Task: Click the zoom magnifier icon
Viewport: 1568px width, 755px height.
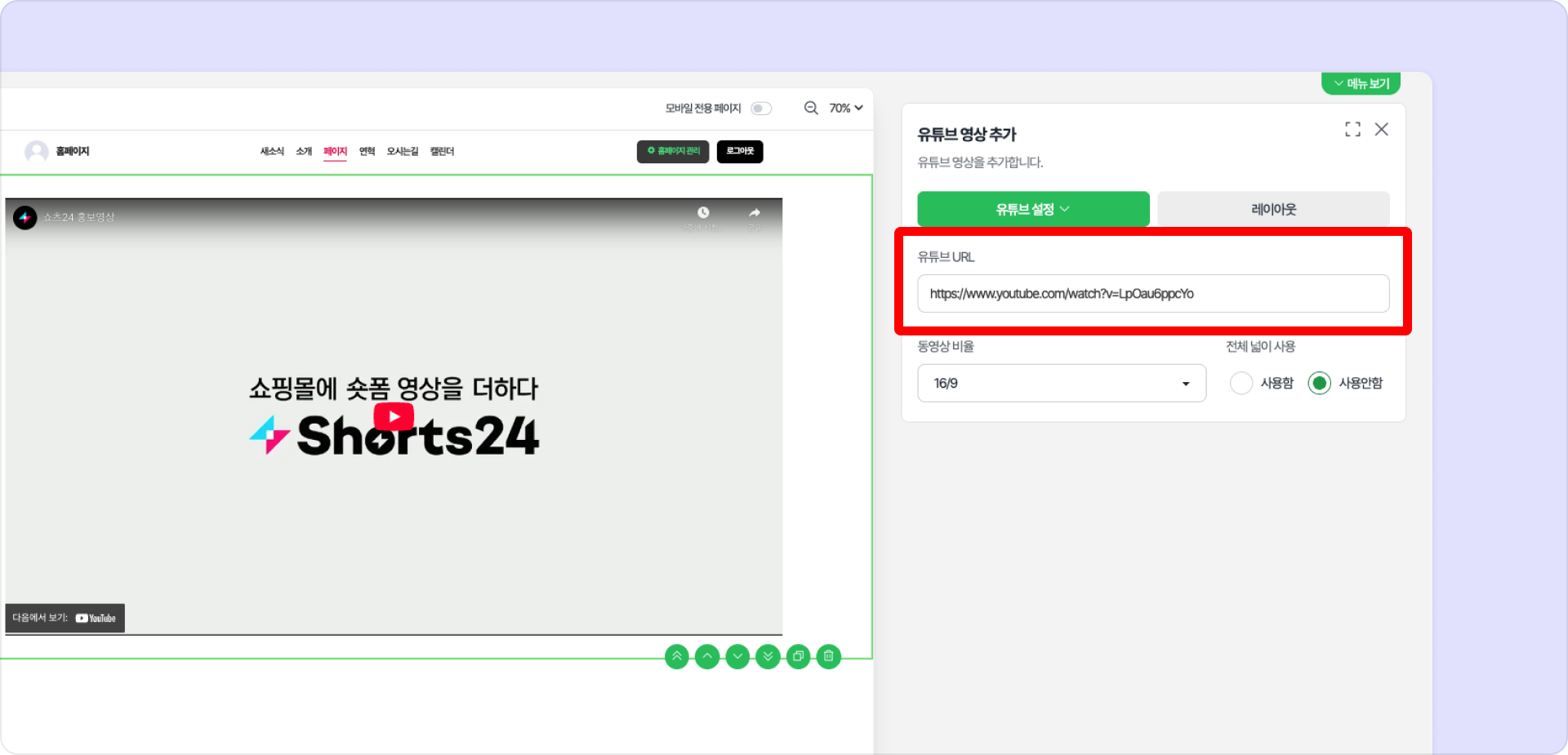Action: point(811,108)
